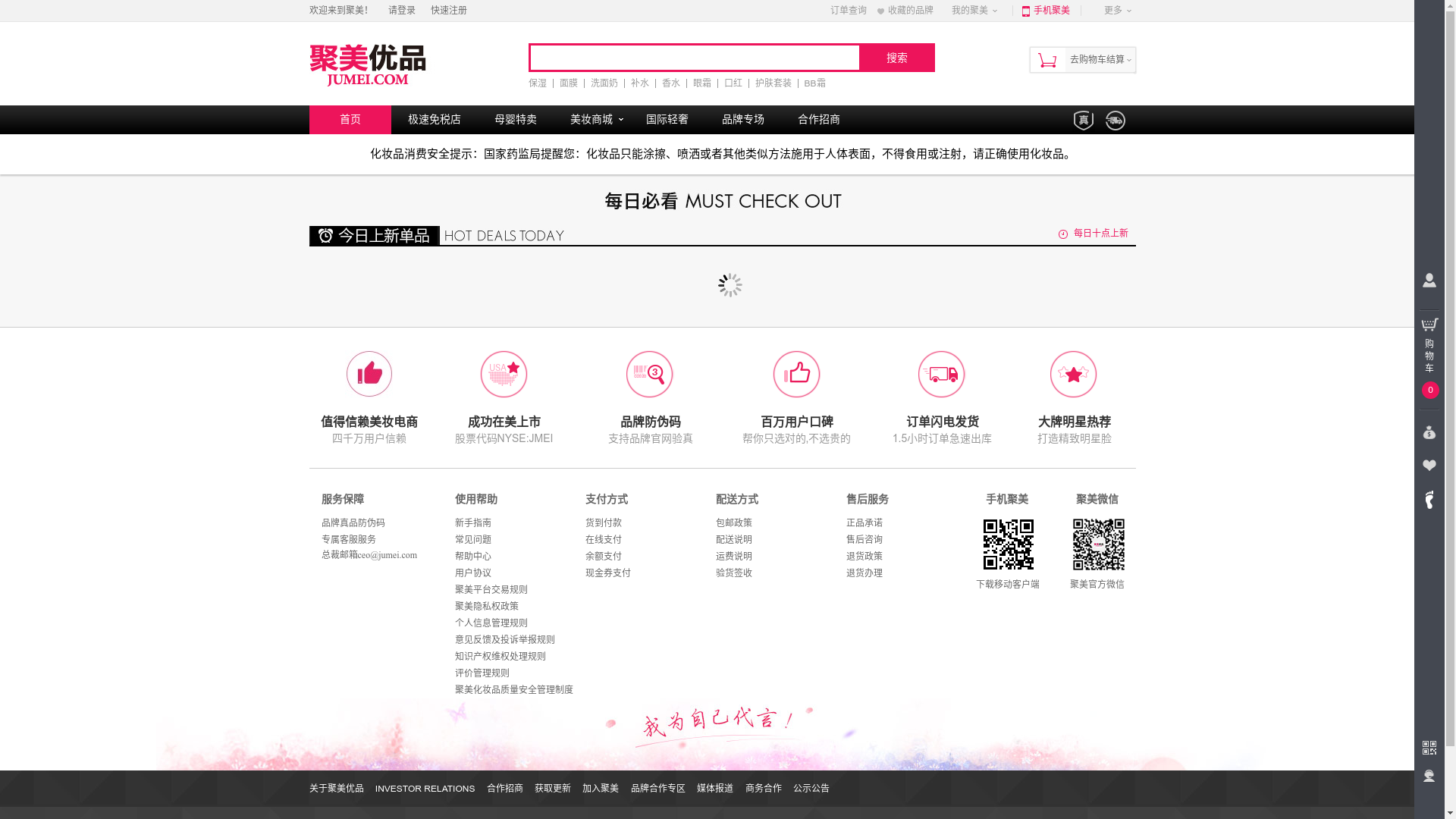Viewport: 1456px width, 819px height.
Task: Open sidebar QR code icon
Action: coord(1429,748)
